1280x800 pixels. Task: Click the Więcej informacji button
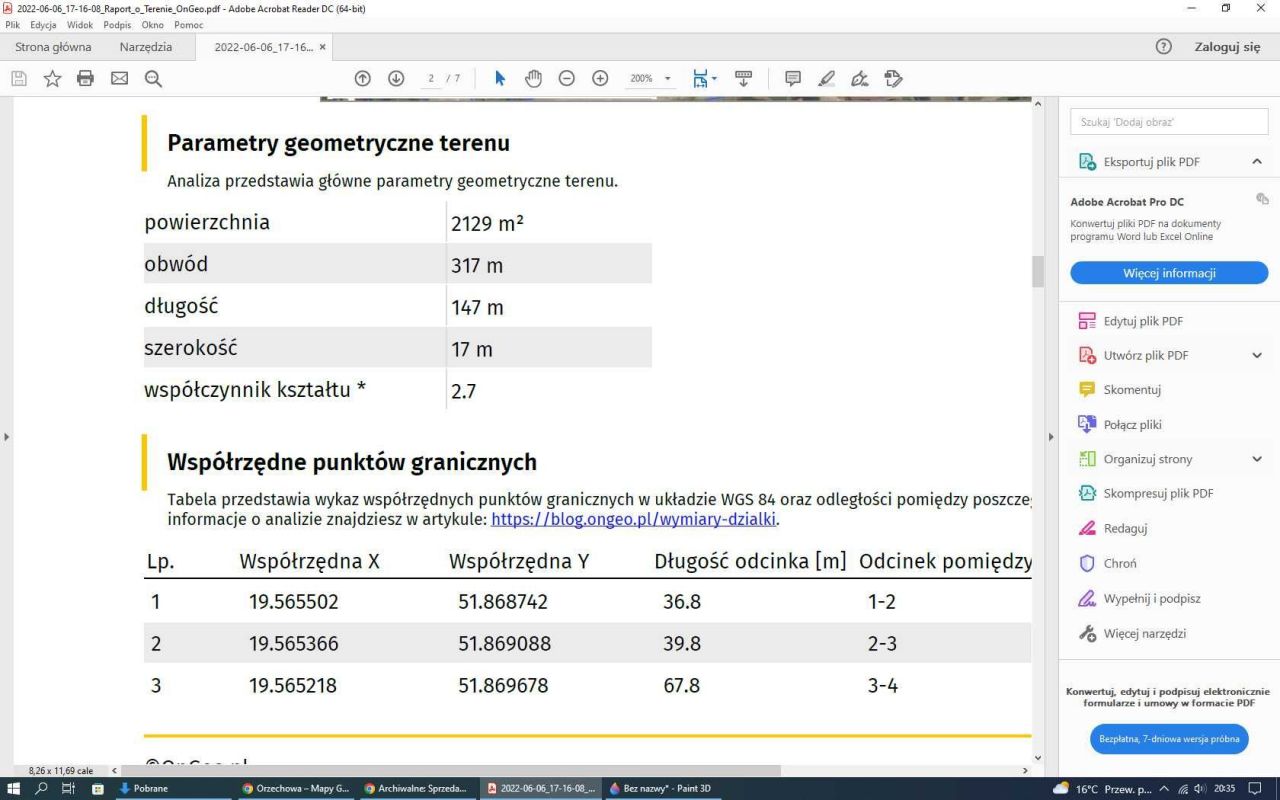pos(1168,273)
